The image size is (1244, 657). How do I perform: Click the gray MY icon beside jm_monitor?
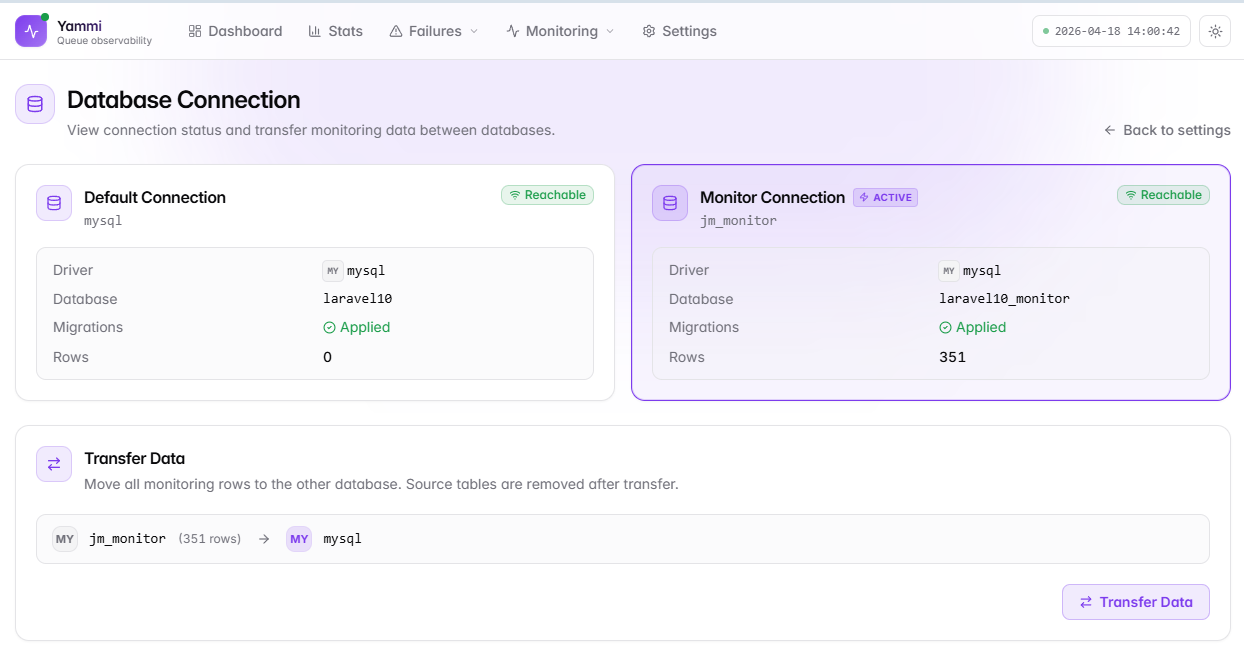(65, 539)
